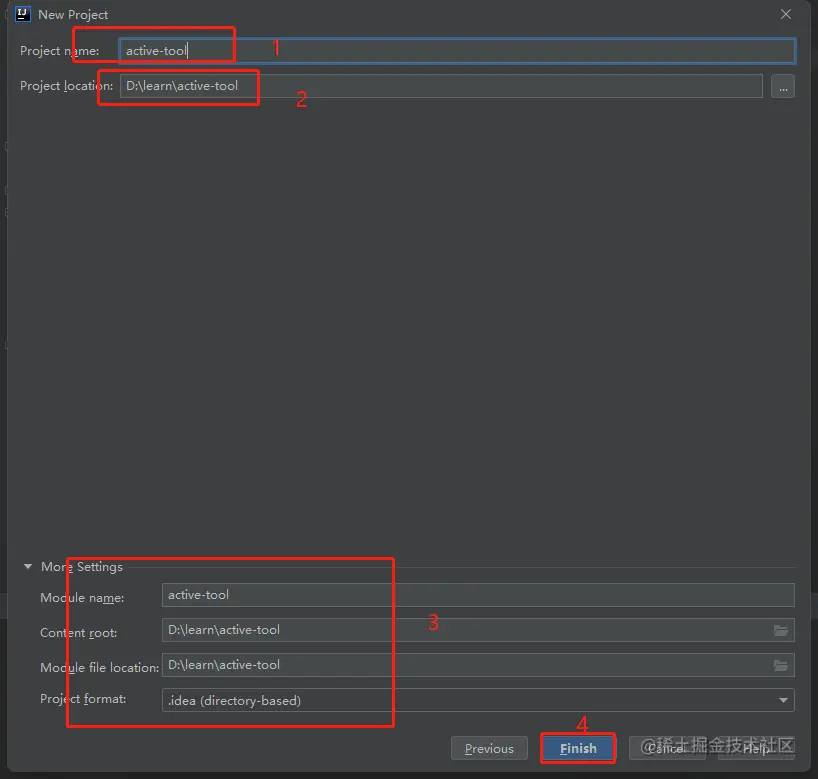
Task: Click the Content root label
Action: point(78,633)
